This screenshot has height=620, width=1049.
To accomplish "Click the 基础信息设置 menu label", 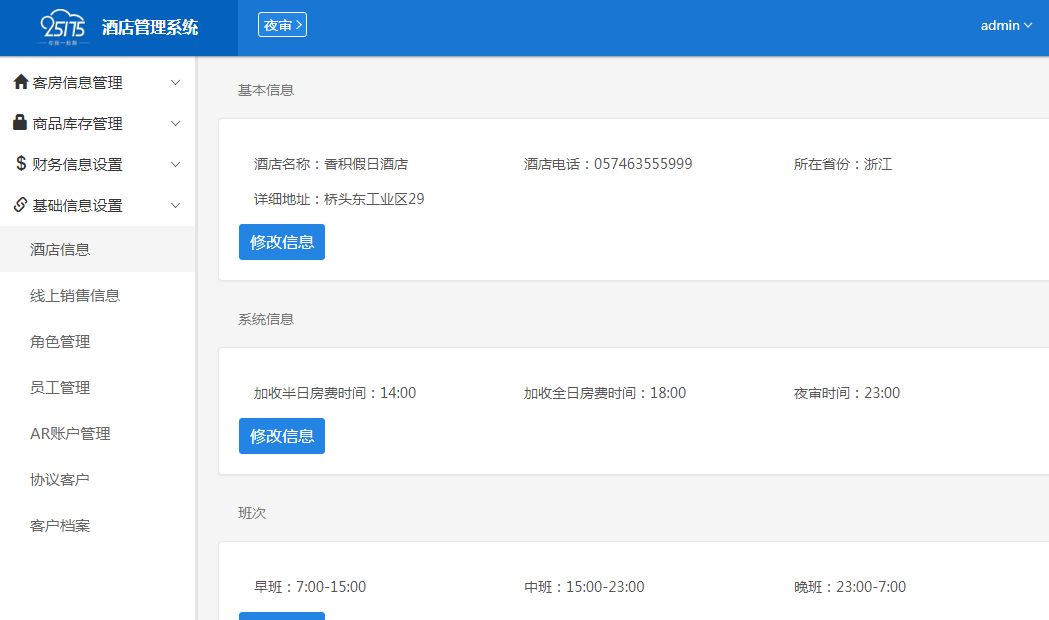I will pyautogui.click(x=78, y=205).
